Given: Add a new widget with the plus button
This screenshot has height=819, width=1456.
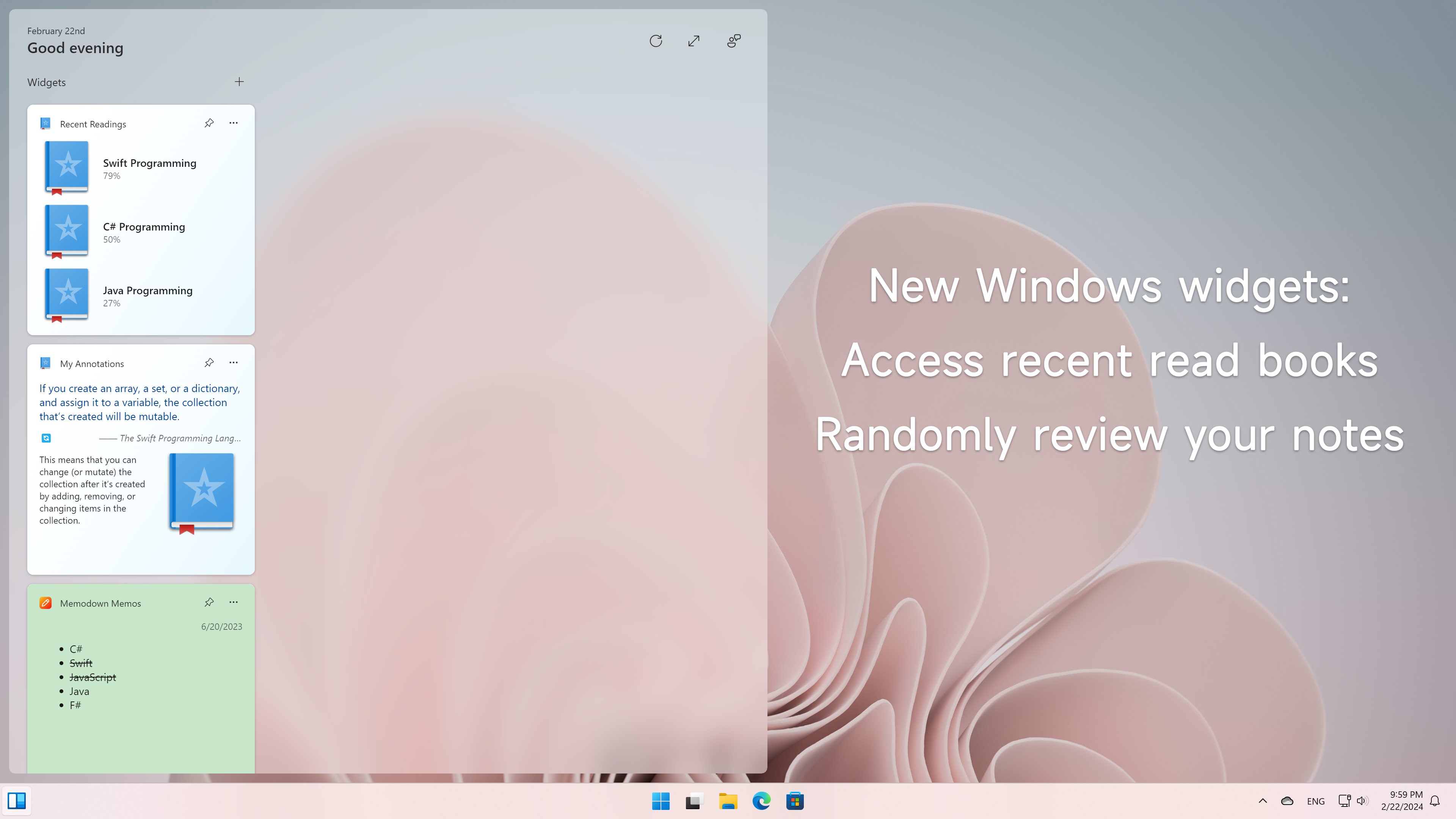Looking at the screenshot, I should (x=239, y=82).
